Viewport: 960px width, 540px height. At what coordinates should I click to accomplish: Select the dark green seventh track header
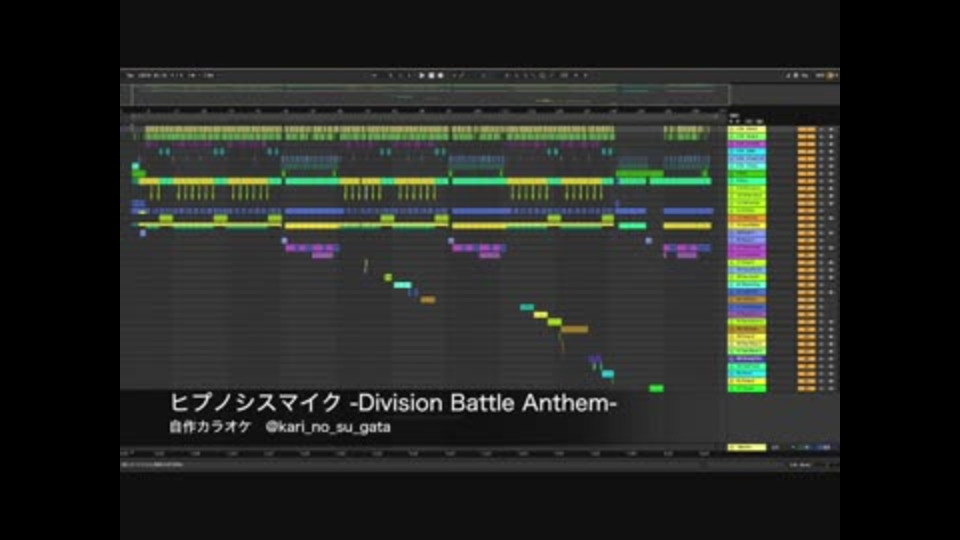tap(747, 174)
